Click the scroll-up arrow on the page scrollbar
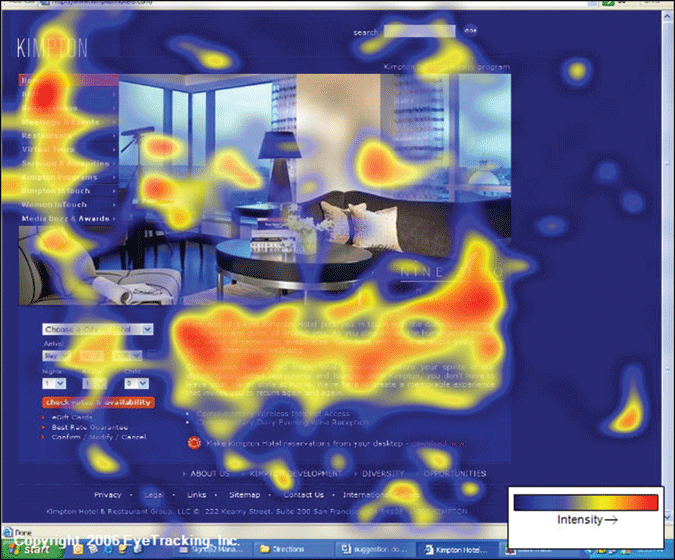Image resolution: width=675 pixels, height=560 pixels. [666, 8]
